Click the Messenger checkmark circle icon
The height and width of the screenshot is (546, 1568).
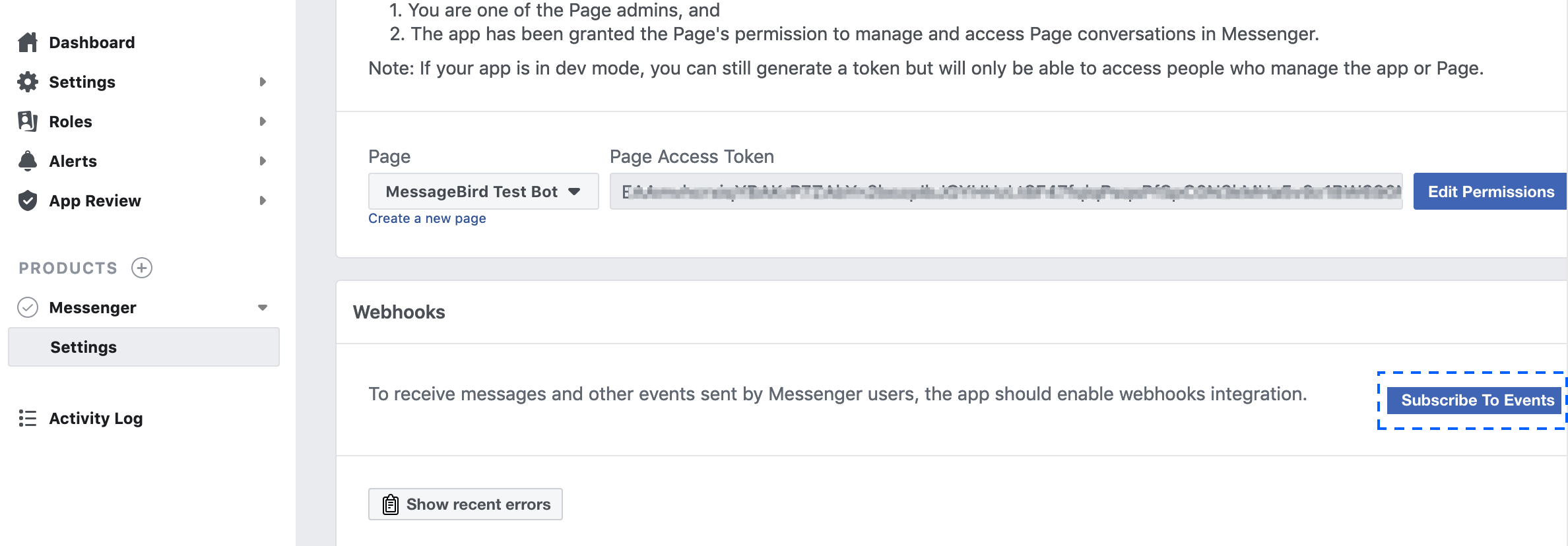click(28, 307)
